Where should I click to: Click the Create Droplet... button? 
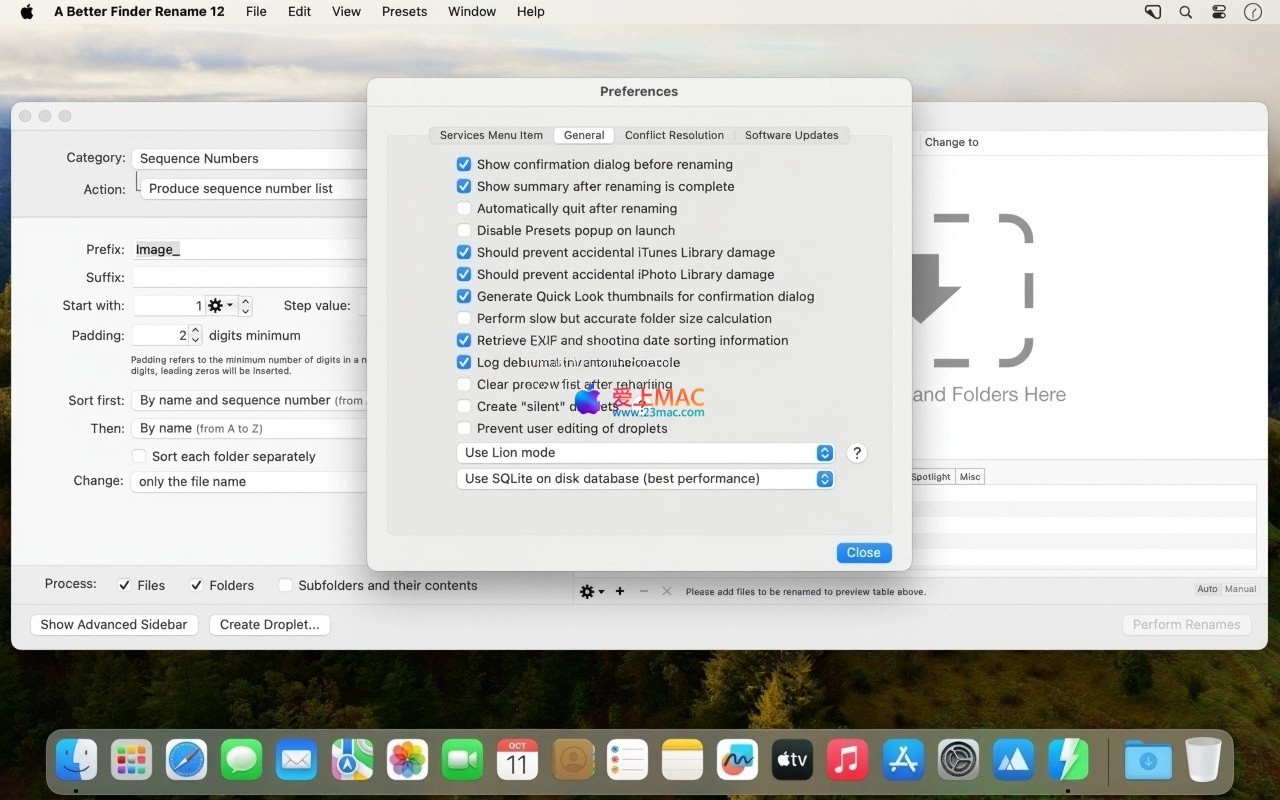pyautogui.click(x=269, y=625)
